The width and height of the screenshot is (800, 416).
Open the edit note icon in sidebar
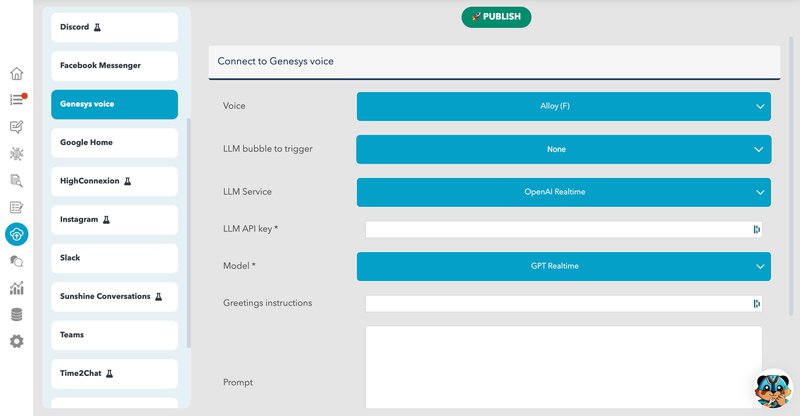tap(16, 127)
